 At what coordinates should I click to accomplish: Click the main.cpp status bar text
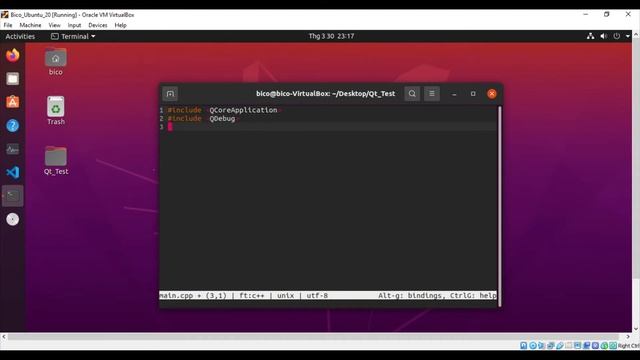pyautogui.click(x=176, y=295)
